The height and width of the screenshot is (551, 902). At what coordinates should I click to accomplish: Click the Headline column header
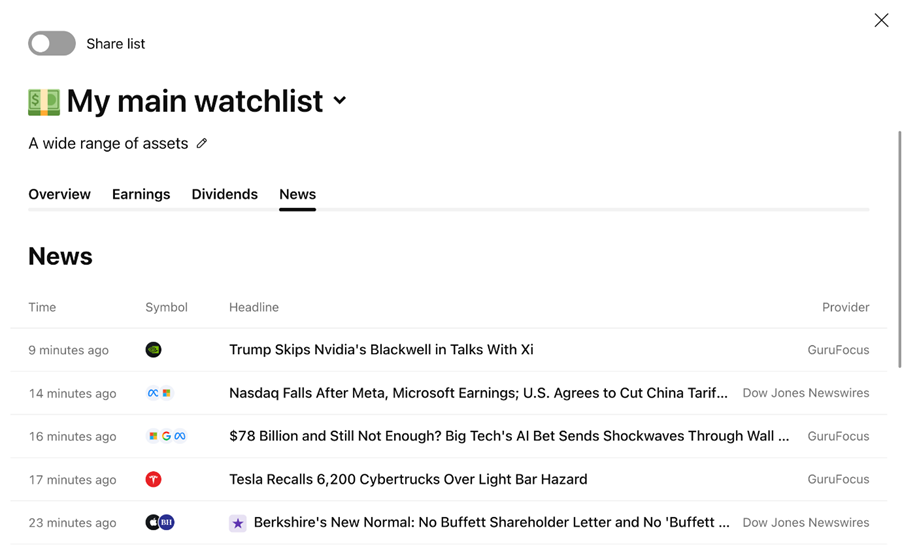[x=254, y=307]
